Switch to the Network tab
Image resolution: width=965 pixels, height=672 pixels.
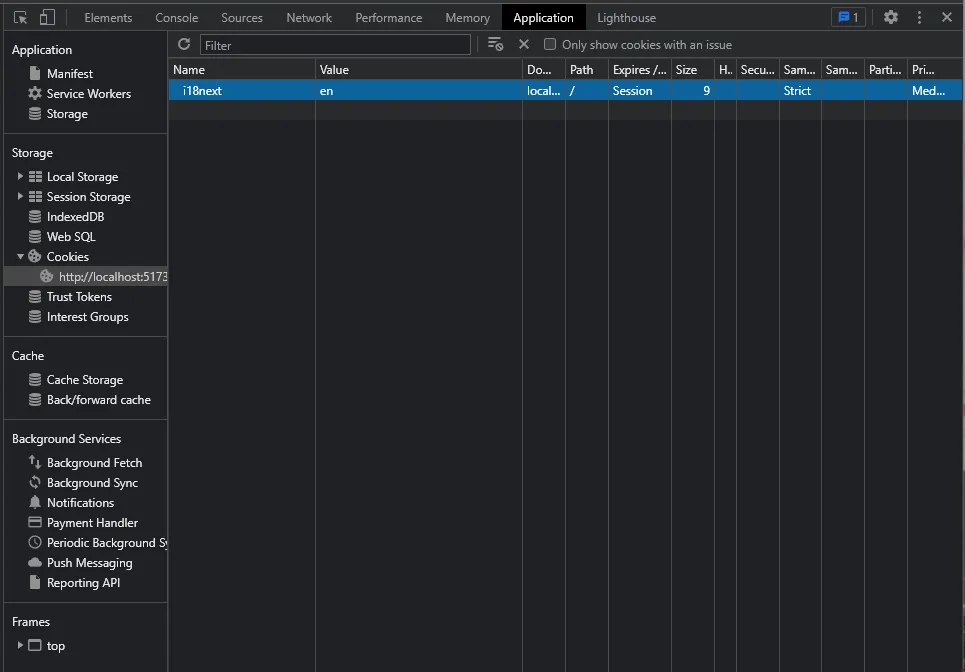click(x=309, y=18)
